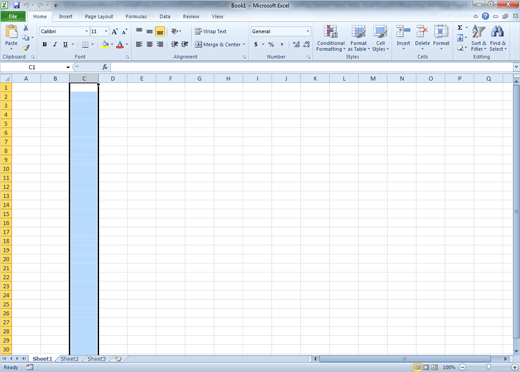520x372 pixels.
Task: Open text Orientation options
Action: point(175,31)
